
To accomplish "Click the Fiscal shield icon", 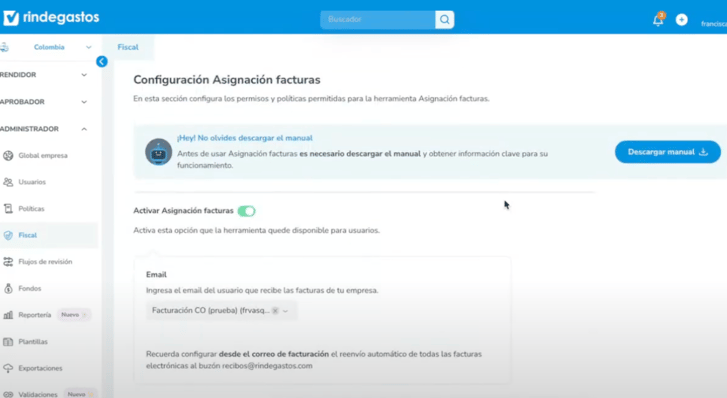I will pyautogui.click(x=8, y=235).
